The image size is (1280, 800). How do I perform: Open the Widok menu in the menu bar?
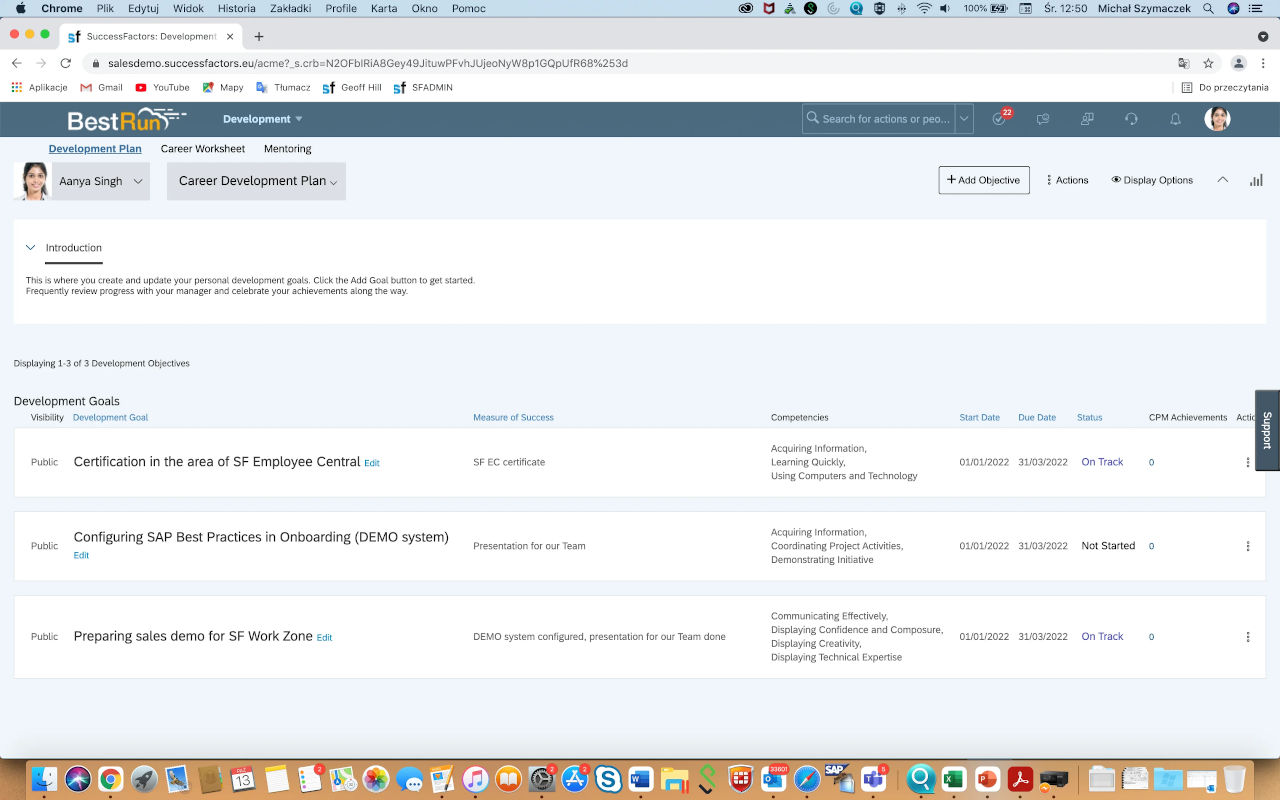pyautogui.click(x=188, y=8)
